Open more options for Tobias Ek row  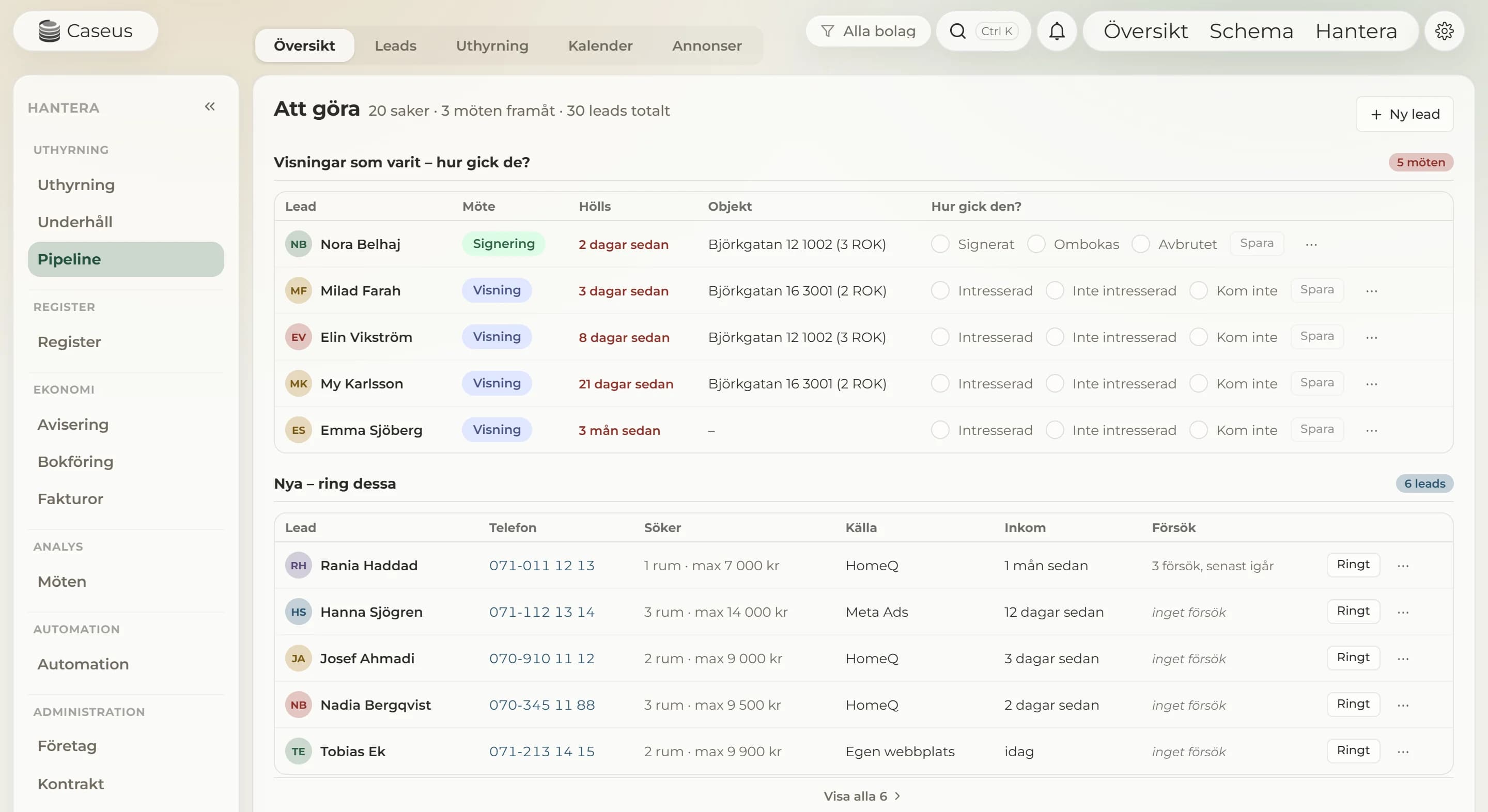click(x=1403, y=752)
